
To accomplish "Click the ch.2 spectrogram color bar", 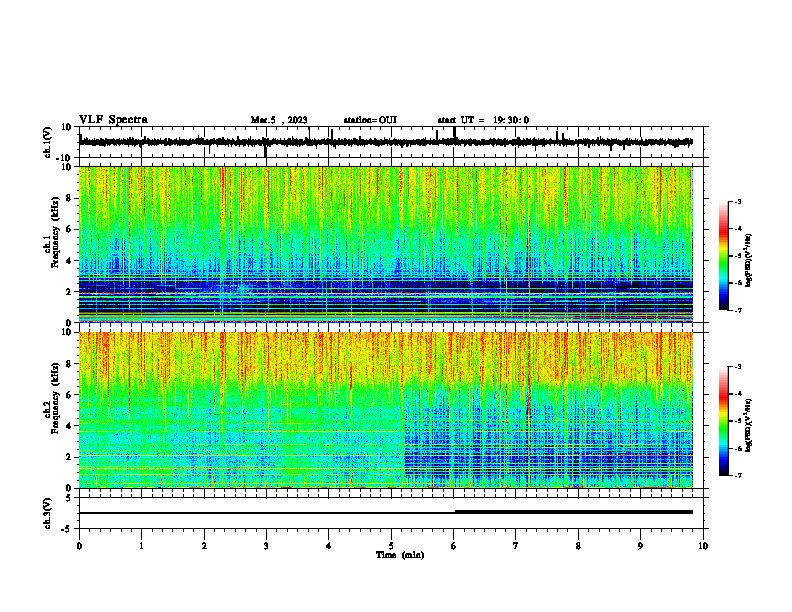I will 724,421.
